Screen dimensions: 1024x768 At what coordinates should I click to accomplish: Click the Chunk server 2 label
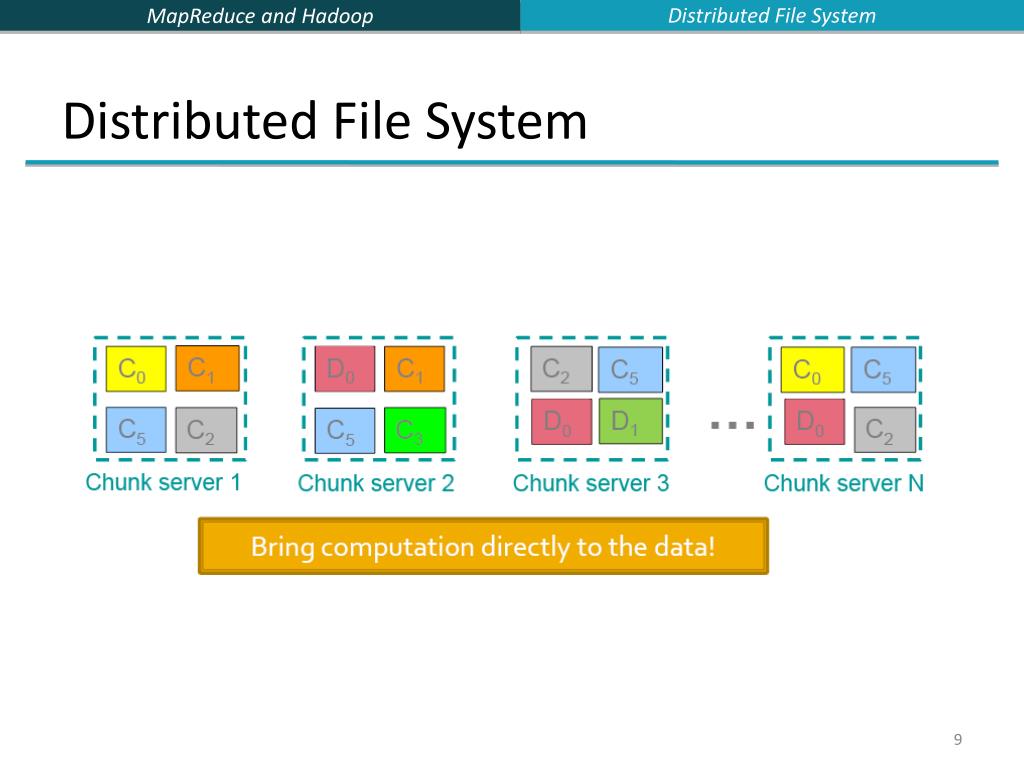click(x=376, y=483)
